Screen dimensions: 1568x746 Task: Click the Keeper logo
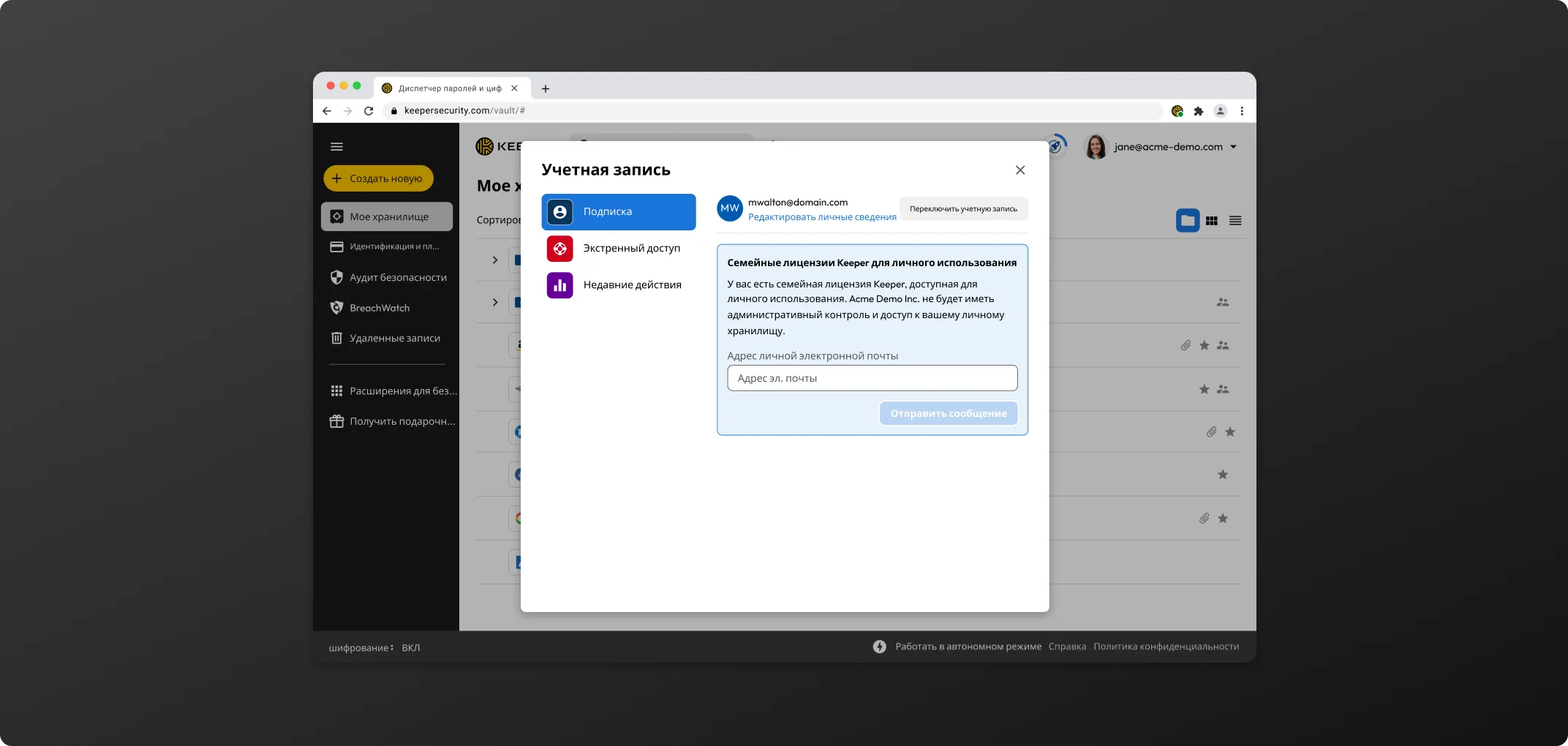pos(498,147)
